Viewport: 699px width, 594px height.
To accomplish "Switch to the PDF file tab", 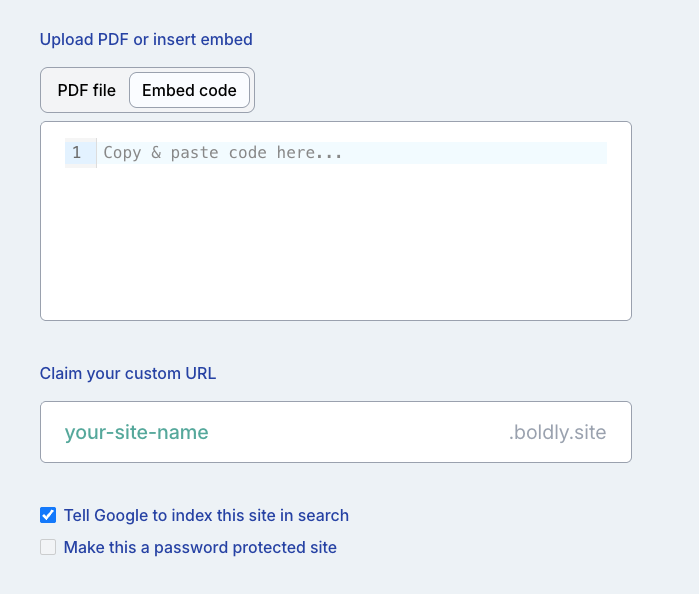I will coord(86,90).
